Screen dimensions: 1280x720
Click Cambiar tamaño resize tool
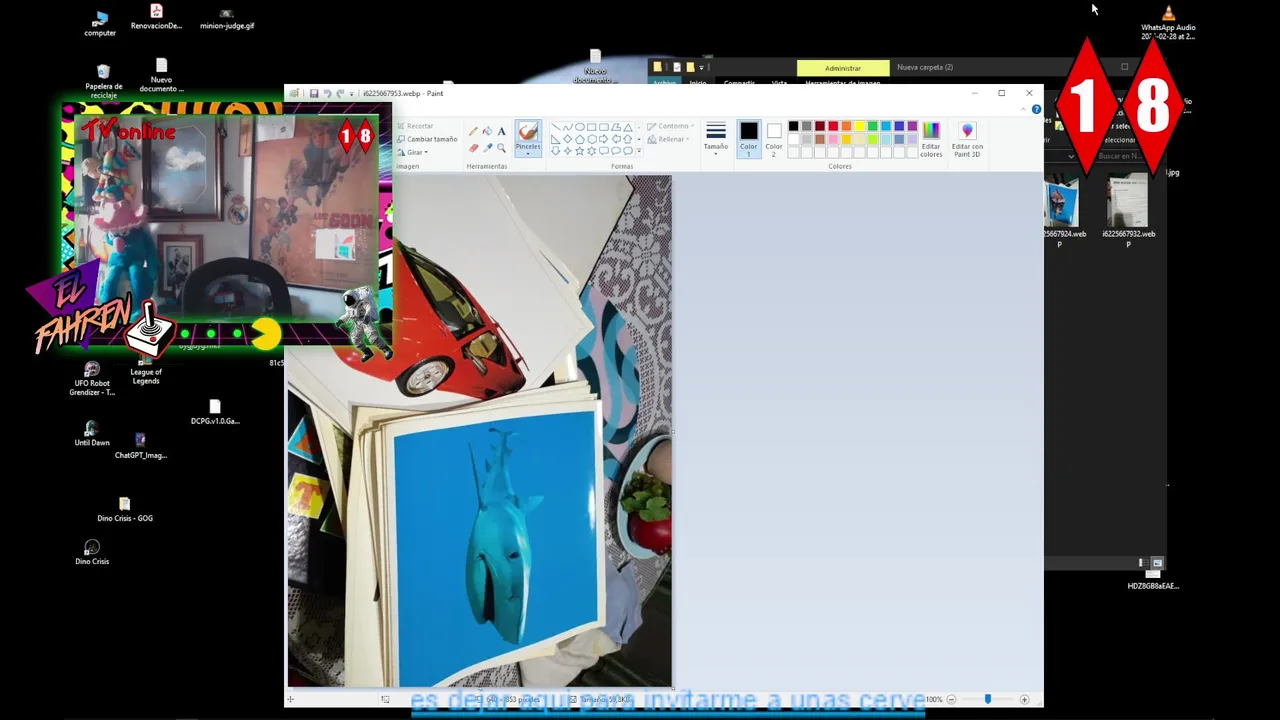point(427,139)
